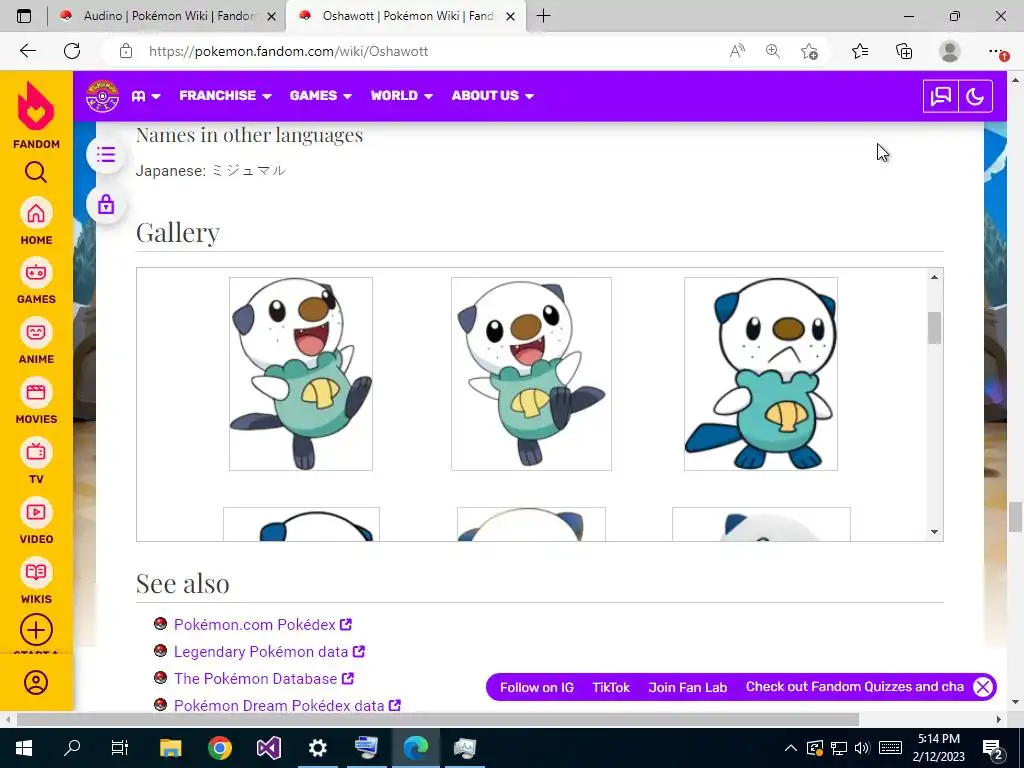Go to Fandom HOME in the sidebar
This screenshot has width=1024, height=768.
coord(36,221)
